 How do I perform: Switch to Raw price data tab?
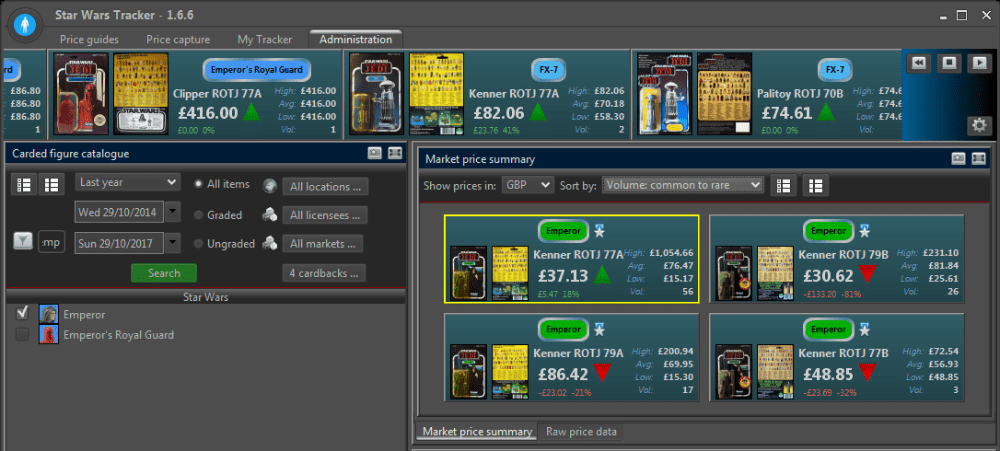coord(581,432)
